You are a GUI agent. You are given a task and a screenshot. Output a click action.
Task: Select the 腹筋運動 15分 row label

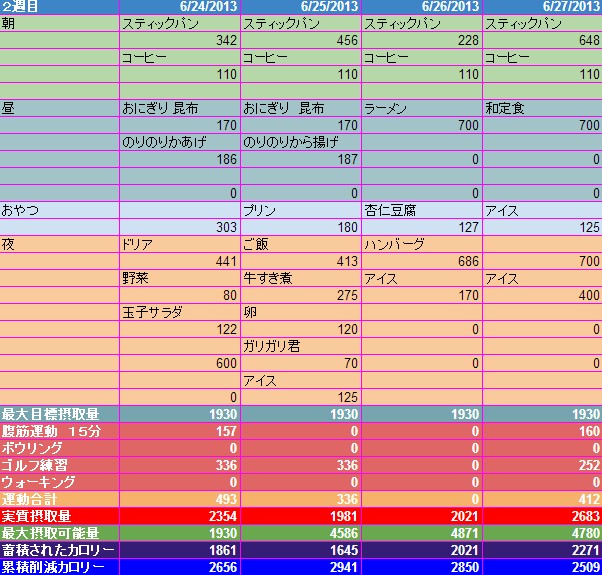pyautogui.click(x=59, y=431)
